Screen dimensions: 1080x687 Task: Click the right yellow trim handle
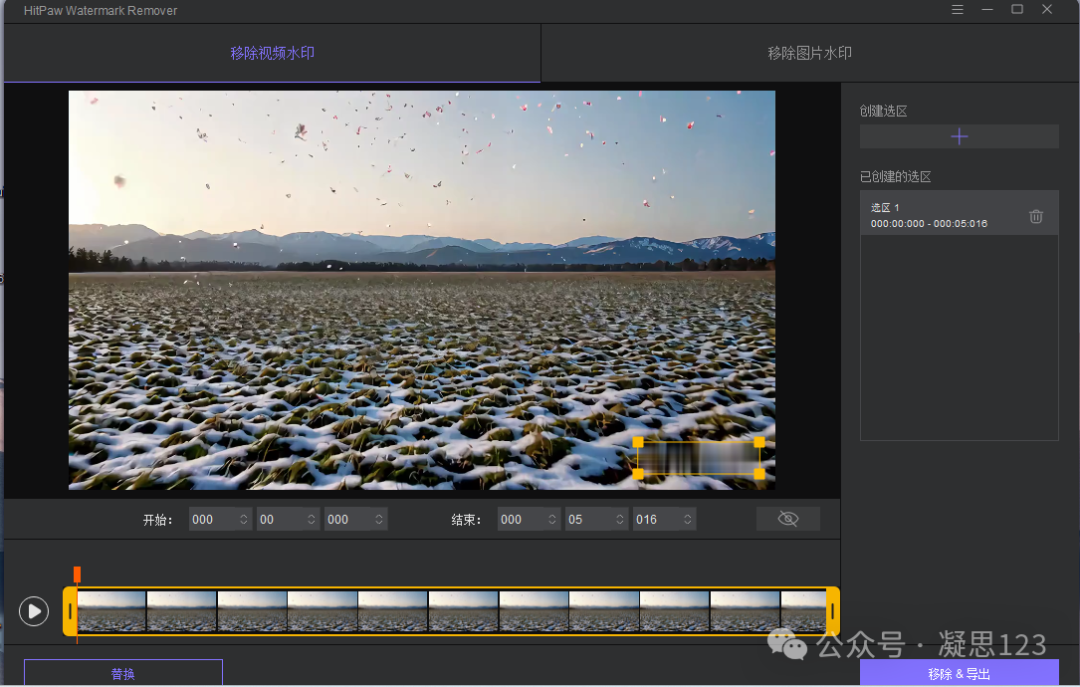833,611
